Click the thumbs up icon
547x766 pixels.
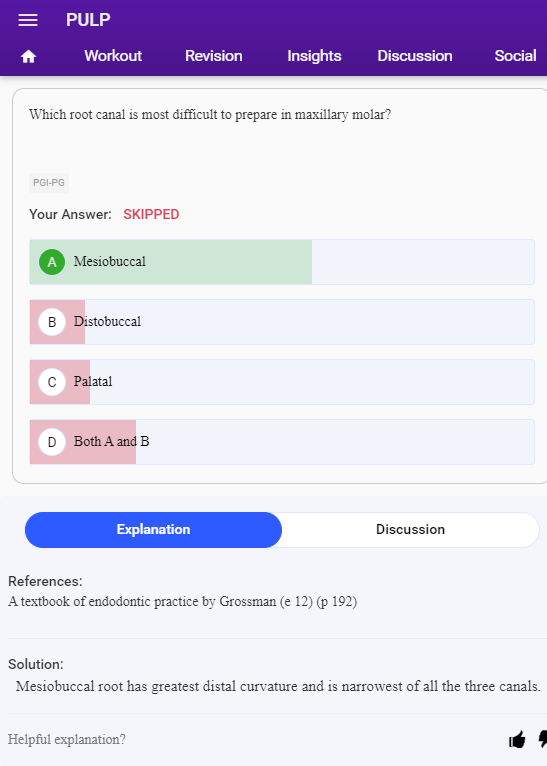point(517,739)
